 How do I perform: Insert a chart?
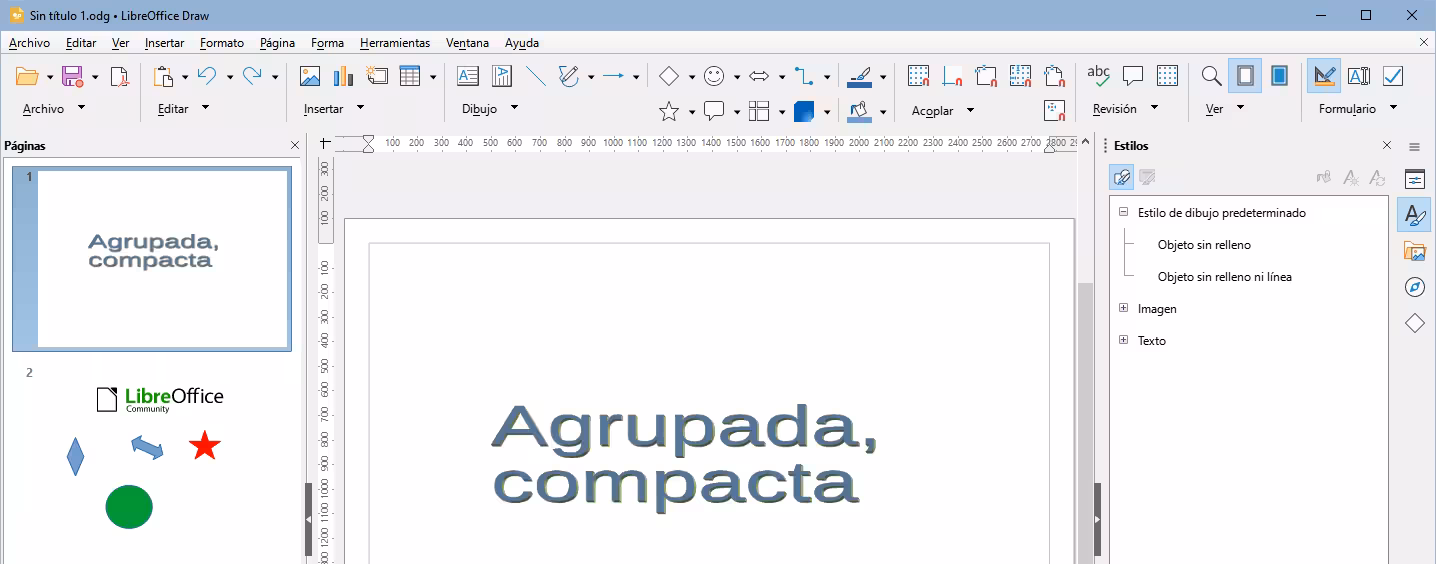343,76
